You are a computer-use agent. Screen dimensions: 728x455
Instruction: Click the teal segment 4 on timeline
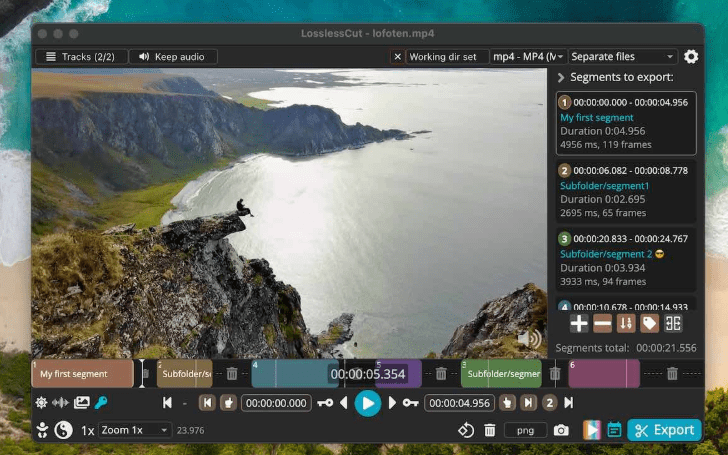(294, 374)
